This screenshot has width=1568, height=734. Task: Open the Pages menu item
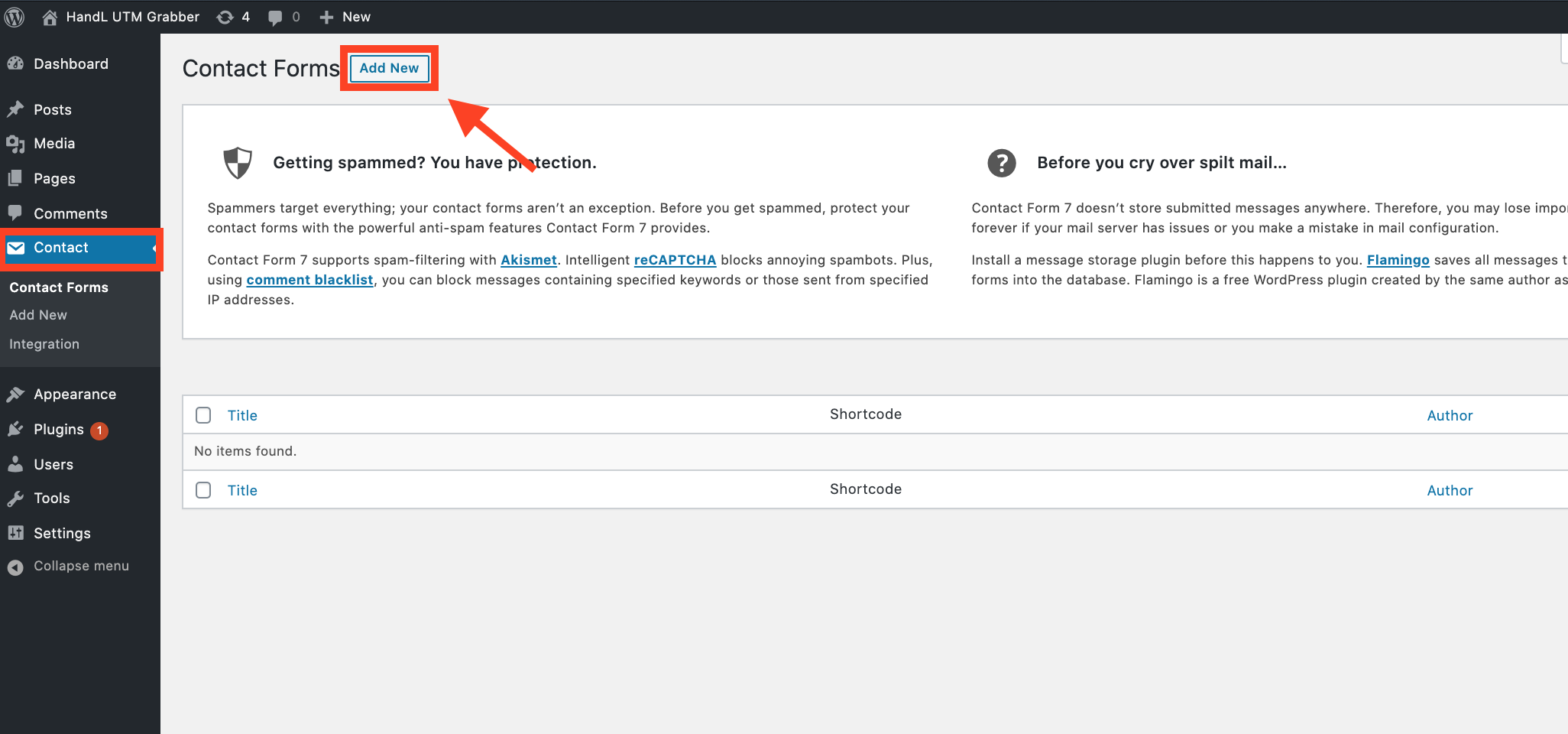(53, 178)
